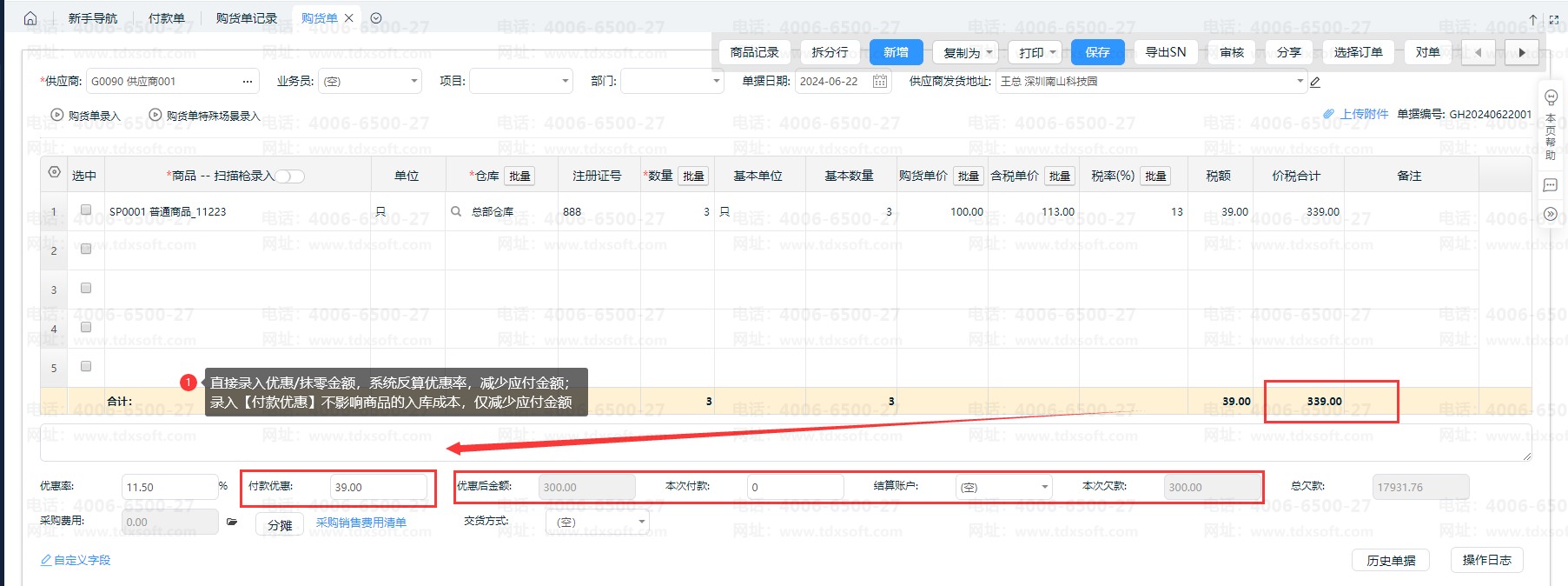Image resolution: width=1568 pixels, height=586 pixels.
Task: Switch to the 购货单记录 tab
Action: coord(247,18)
